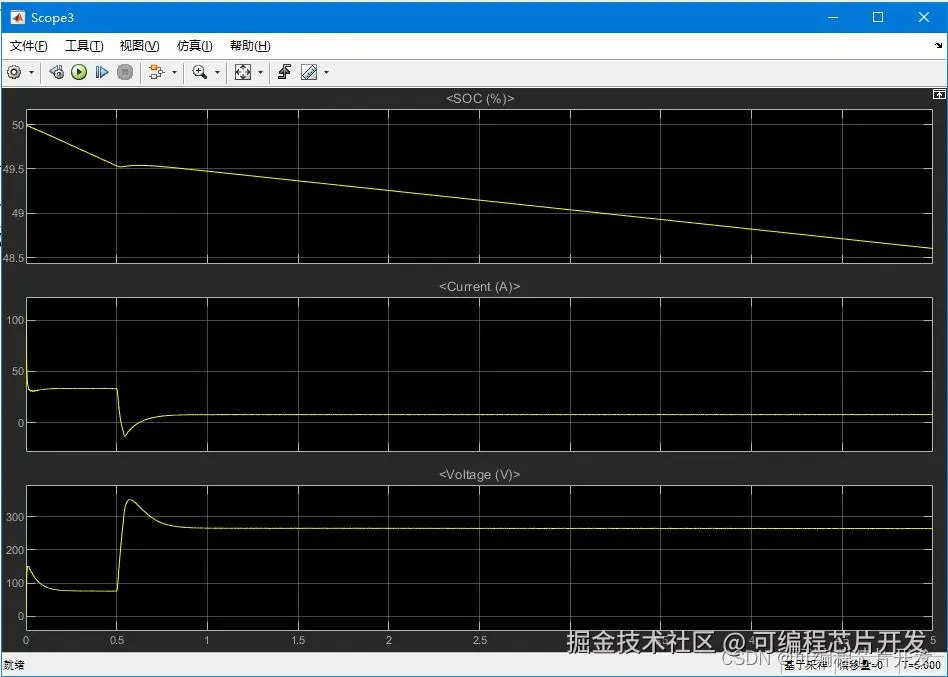The image size is (948, 677).
Task: Click the highlight Simulink block icon
Action: (157, 73)
